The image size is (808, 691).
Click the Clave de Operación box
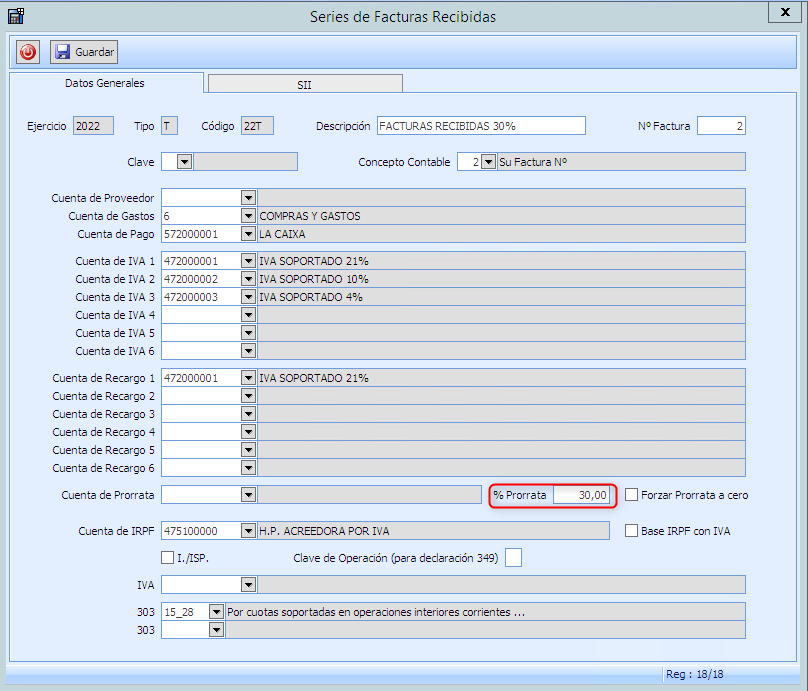[513, 558]
